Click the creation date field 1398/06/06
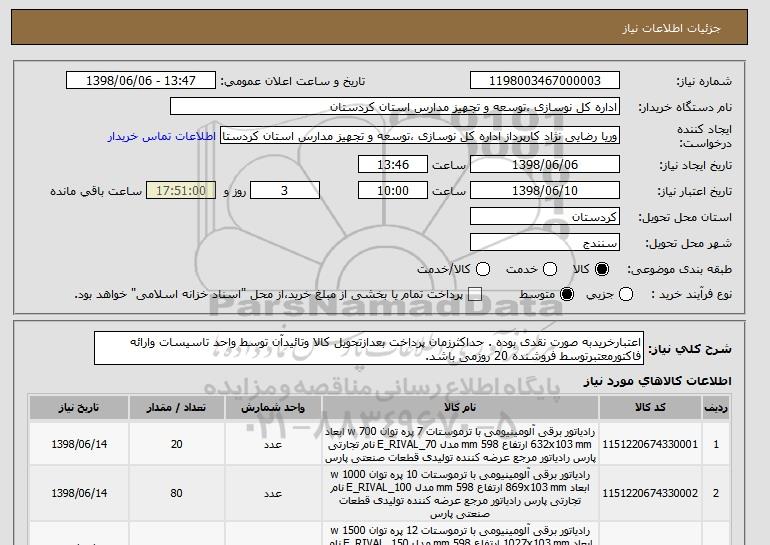 click(545, 164)
